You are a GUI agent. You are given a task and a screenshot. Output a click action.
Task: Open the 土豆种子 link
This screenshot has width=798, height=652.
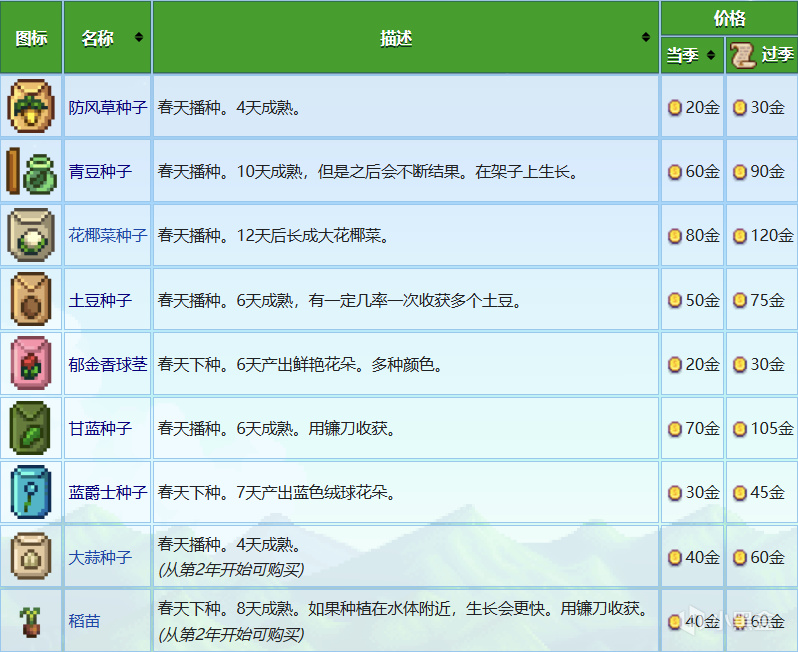100,300
